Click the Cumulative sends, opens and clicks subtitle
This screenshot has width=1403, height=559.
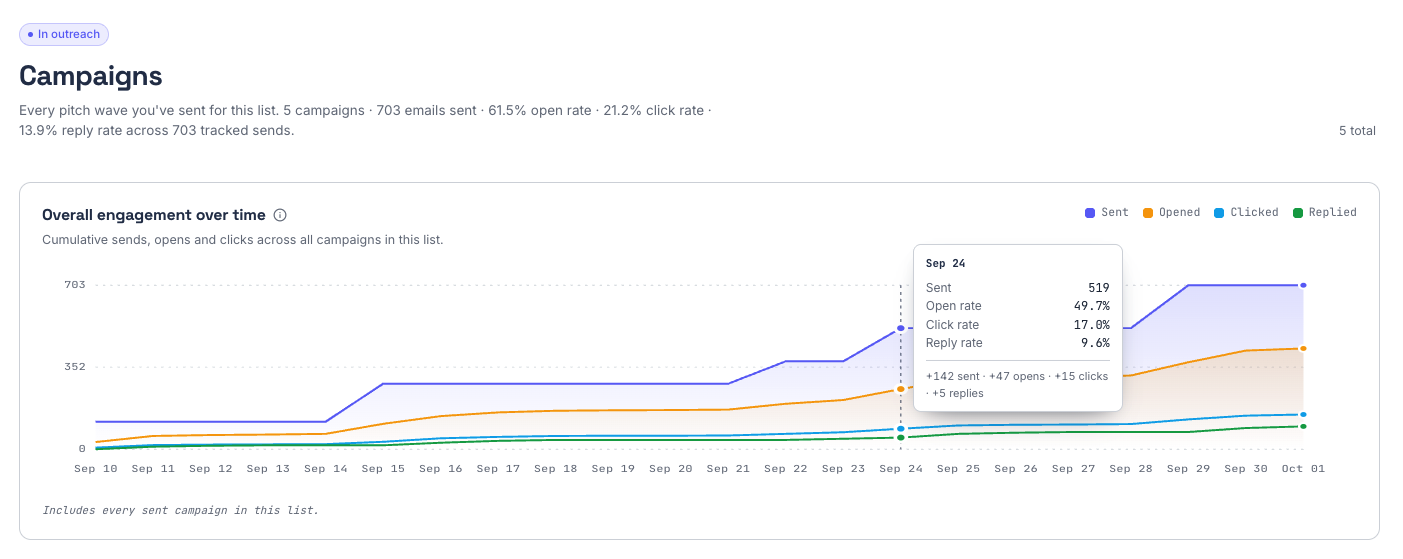243,240
